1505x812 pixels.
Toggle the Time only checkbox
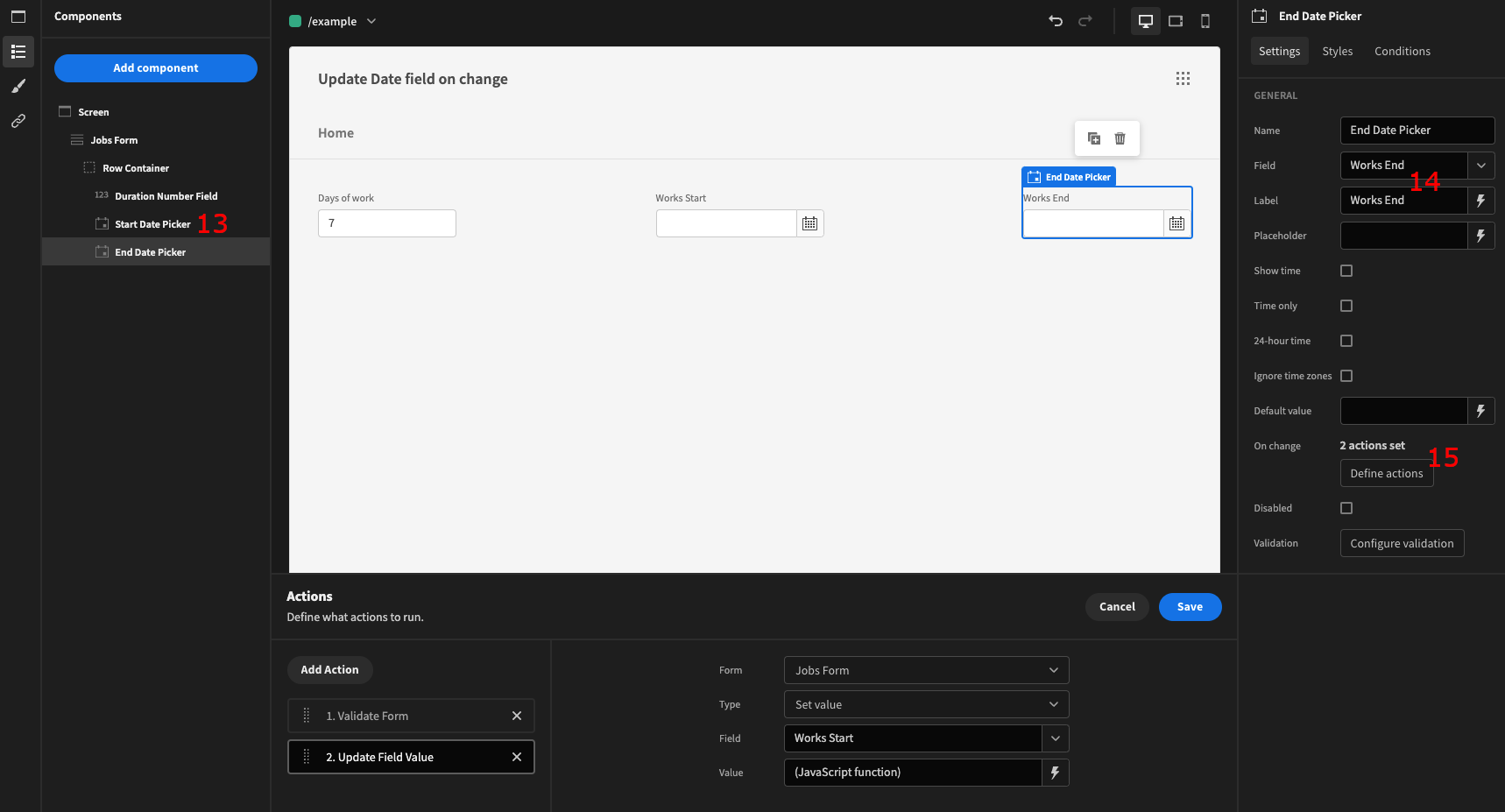pos(1346,306)
